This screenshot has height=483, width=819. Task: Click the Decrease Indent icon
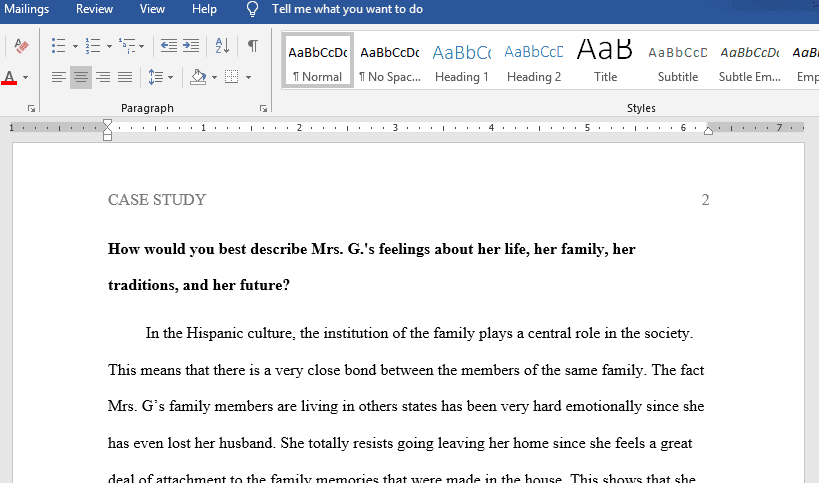point(168,46)
